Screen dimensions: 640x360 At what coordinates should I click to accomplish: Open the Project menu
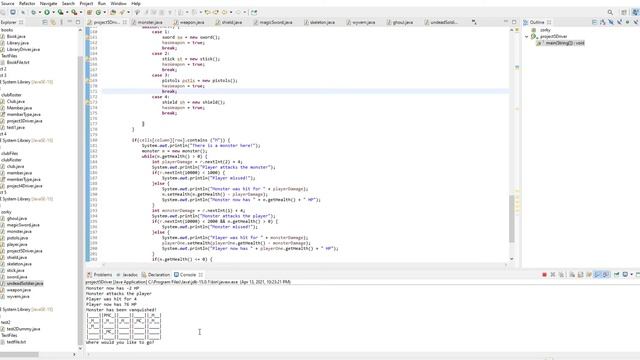click(86, 3)
